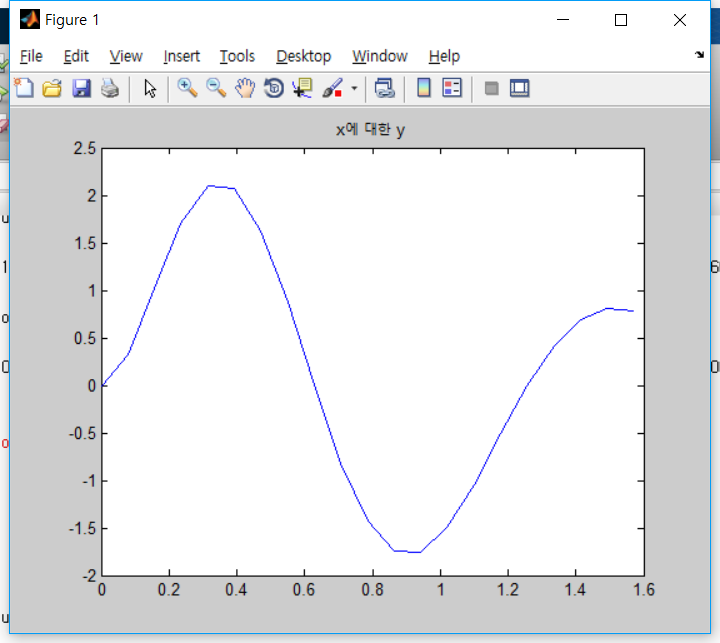Open file using the folder icon
This screenshot has width=720, height=643.
pyautogui.click(x=52, y=88)
